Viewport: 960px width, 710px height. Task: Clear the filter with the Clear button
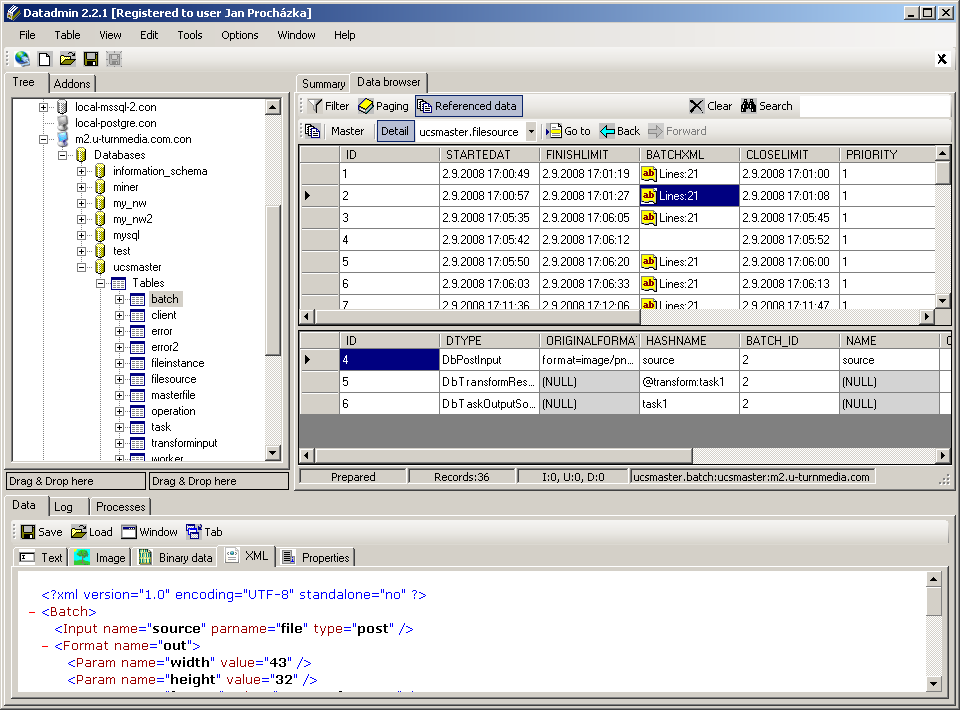pos(710,106)
